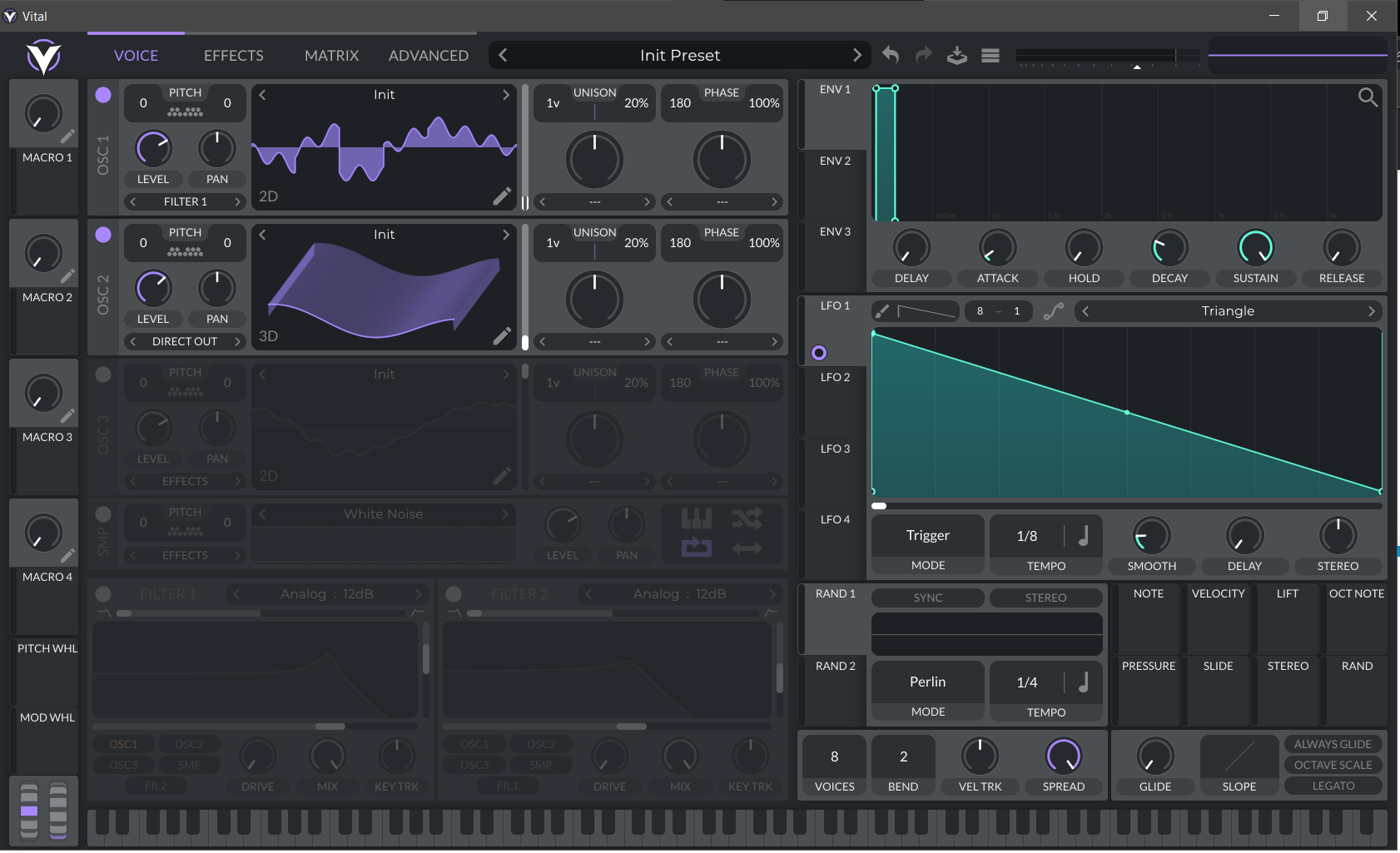Select the LFO 1 paintbrush icon
Viewport: 1400px width, 853px height.
pyautogui.click(x=882, y=311)
